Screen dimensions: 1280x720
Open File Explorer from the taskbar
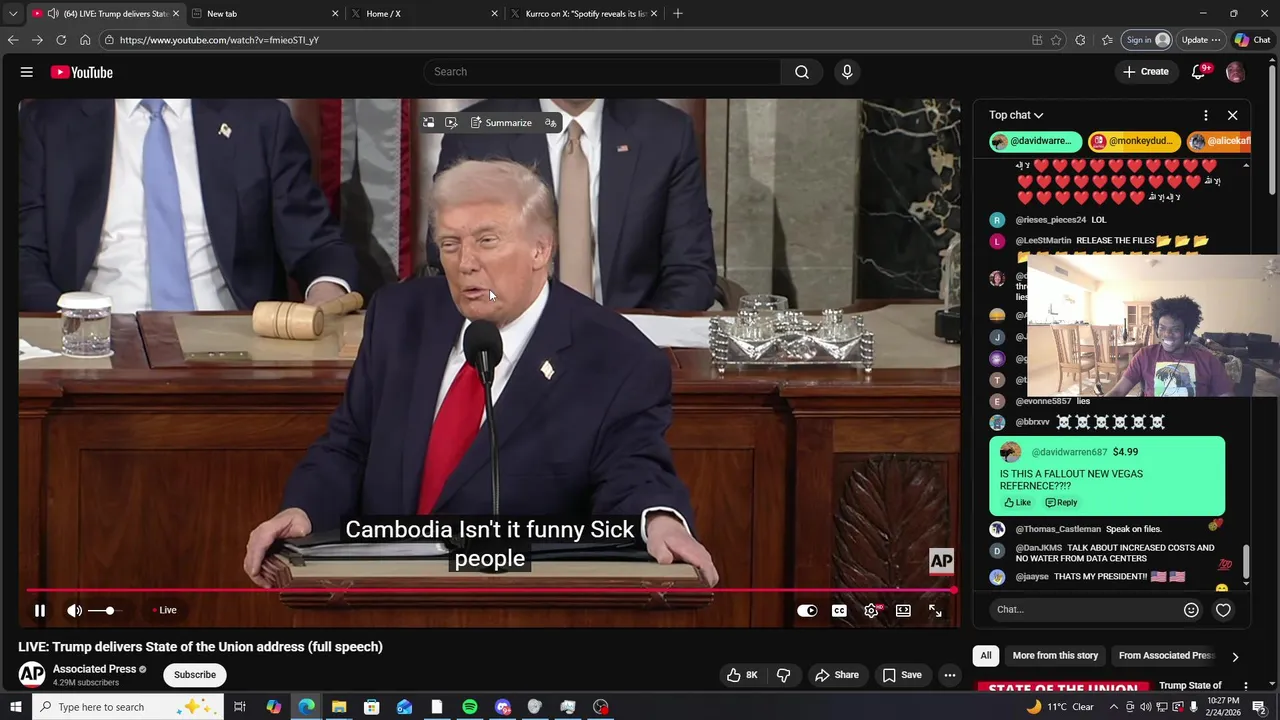(x=339, y=707)
